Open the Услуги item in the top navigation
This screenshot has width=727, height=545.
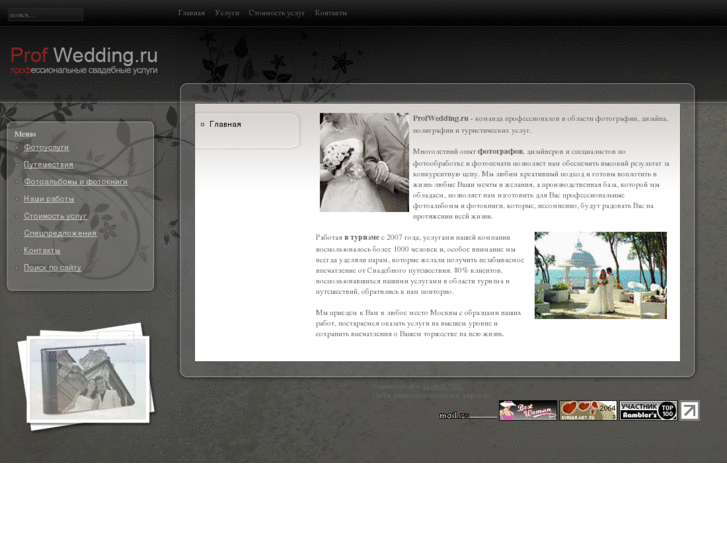pyautogui.click(x=227, y=13)
